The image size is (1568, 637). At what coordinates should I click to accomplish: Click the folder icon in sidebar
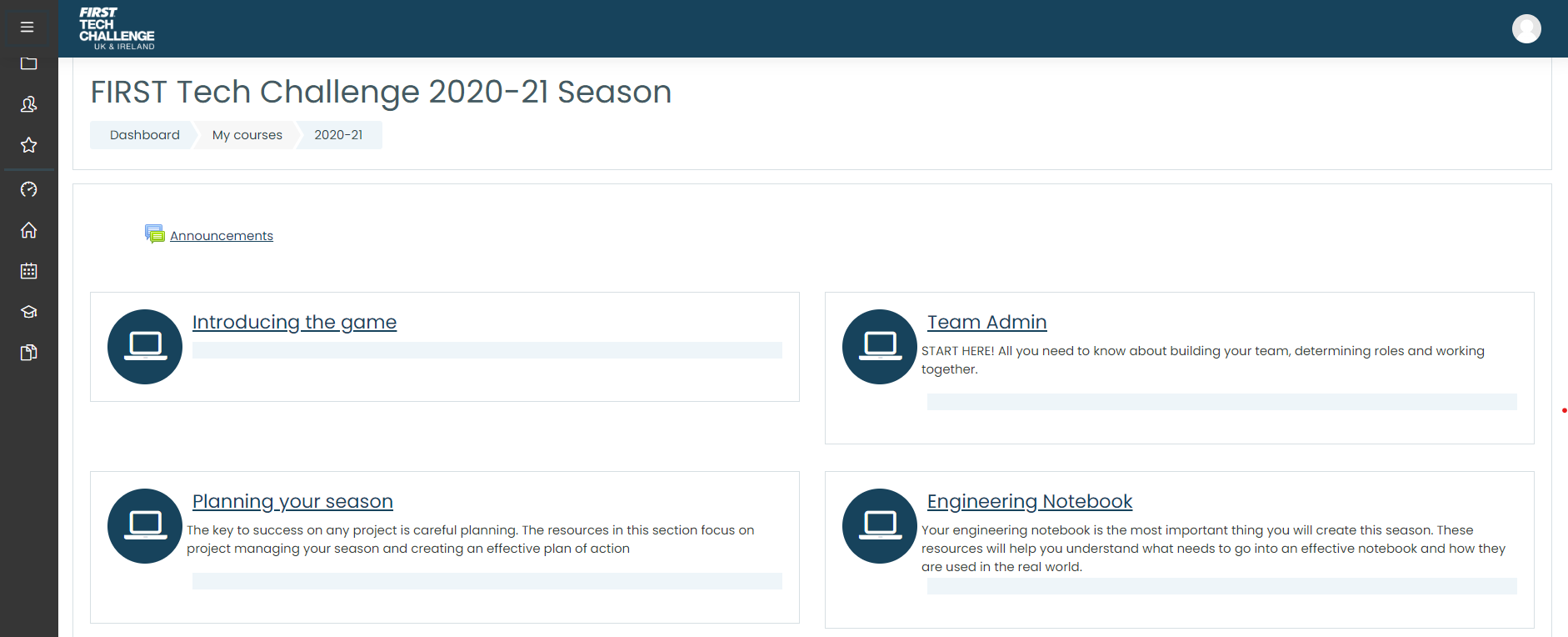pyautogui.click(x=28, y=64)
